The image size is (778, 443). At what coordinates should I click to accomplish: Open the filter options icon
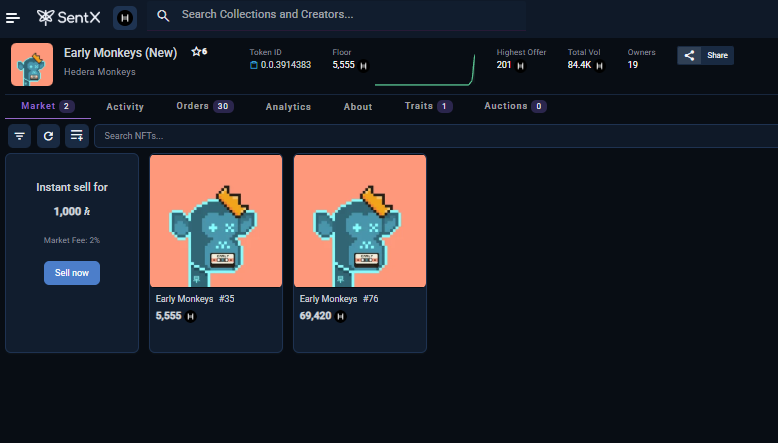coord(19,136)
